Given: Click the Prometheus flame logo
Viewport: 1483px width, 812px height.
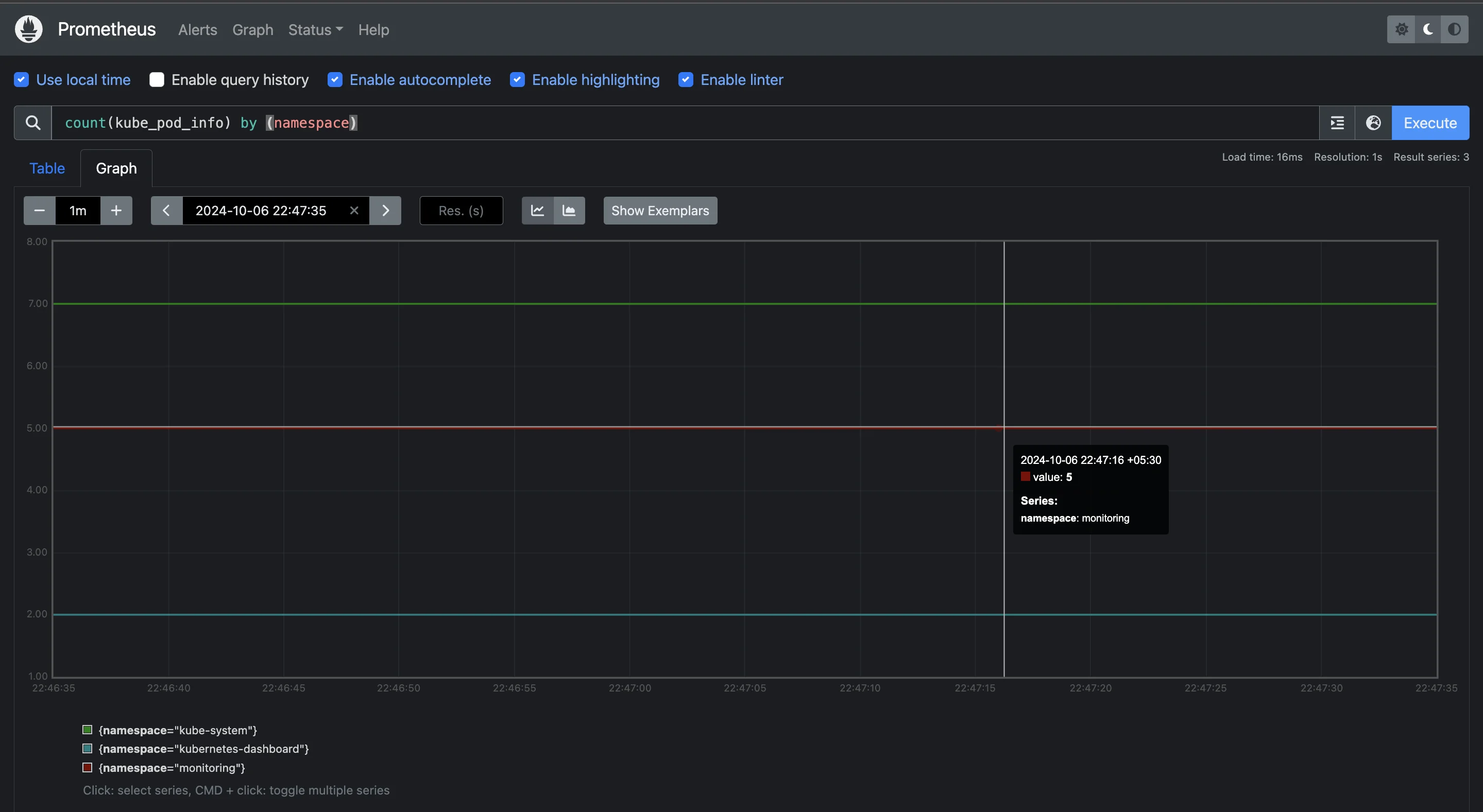Looking at the screenshot, I should tap(29, 29).
